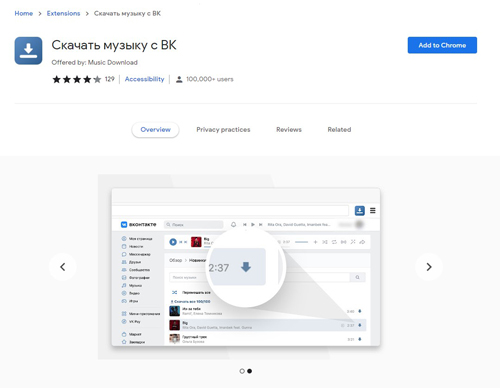500x388 pixels.
Task: Select the second carousel dot indicator
Action: click(x=250, y=371)
